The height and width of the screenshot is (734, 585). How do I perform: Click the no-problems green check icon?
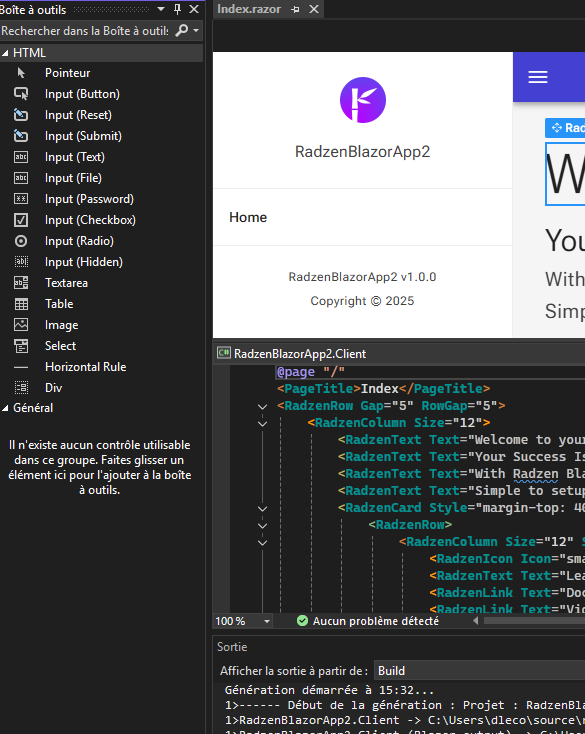(302, 621)
